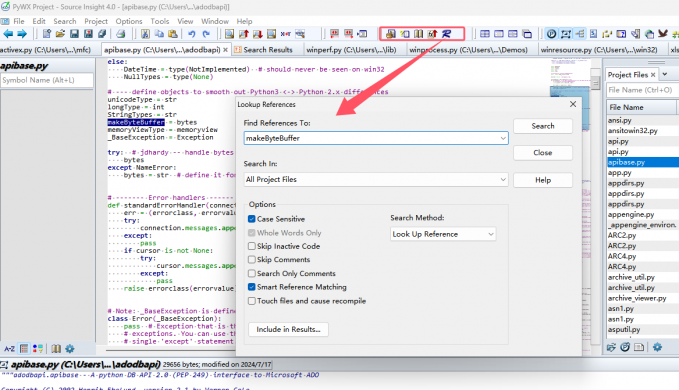Open the Options menu
The height and width of the screenshot is (390, 679).
click(x=129, y=21)
